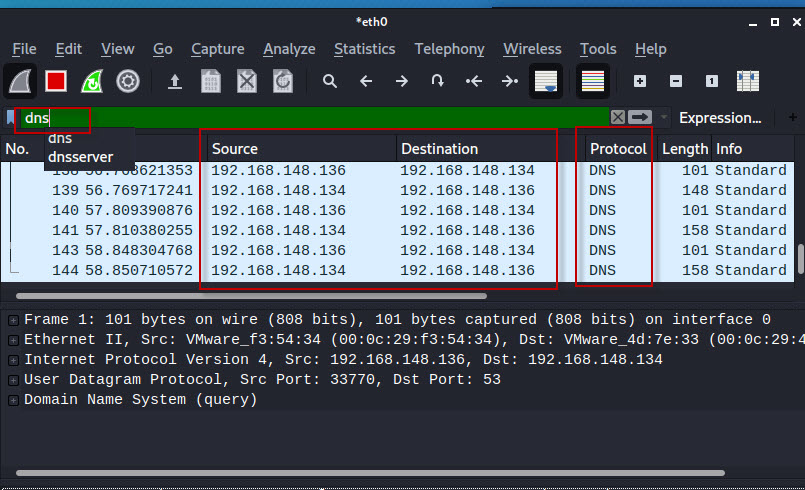805x490 pixels.
Task: Click packet list horizontal scrollbar
Action: 251,296
